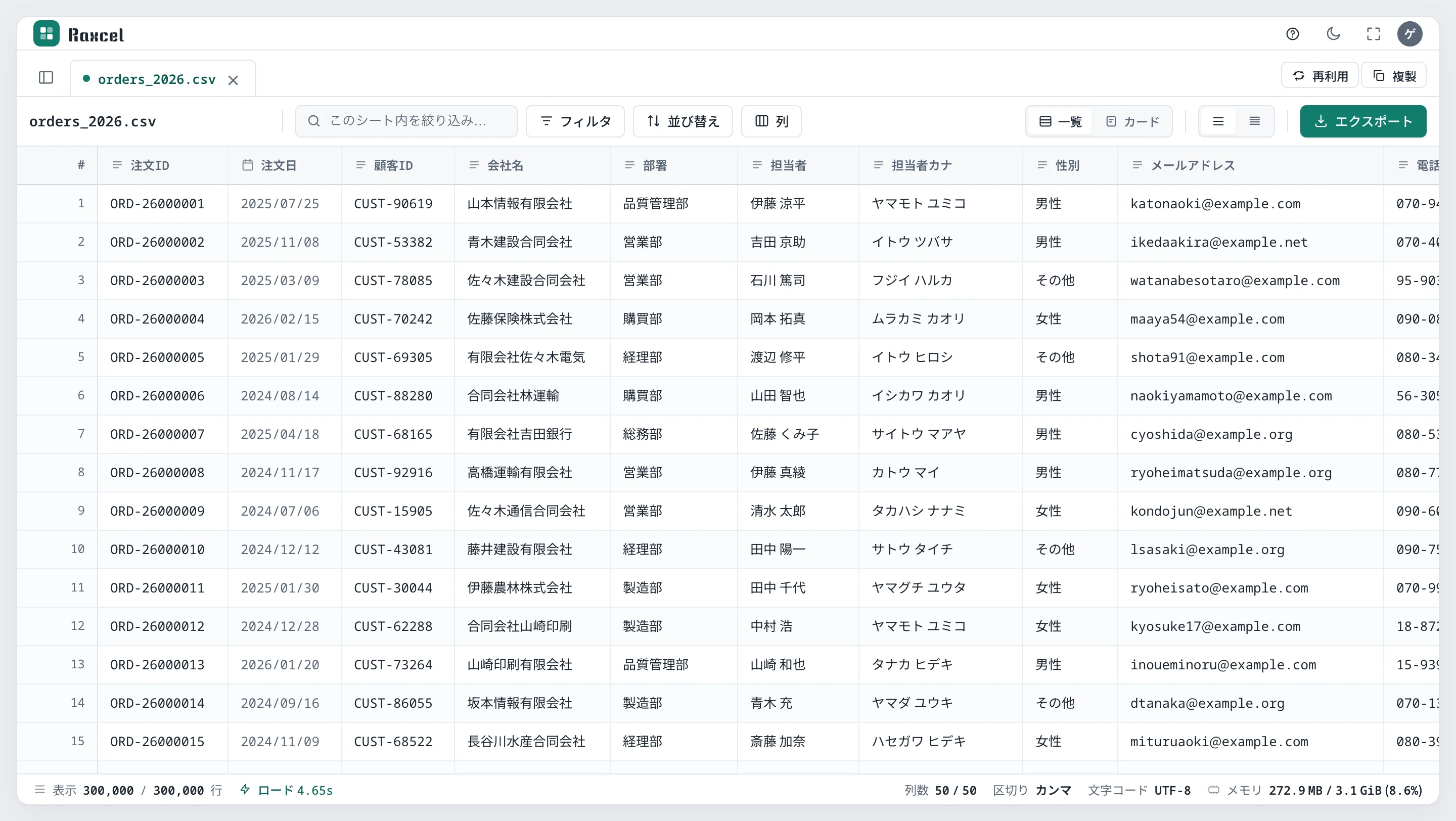Click the copy icon on 複製
1456x821 pixels.
point(1379,76)
